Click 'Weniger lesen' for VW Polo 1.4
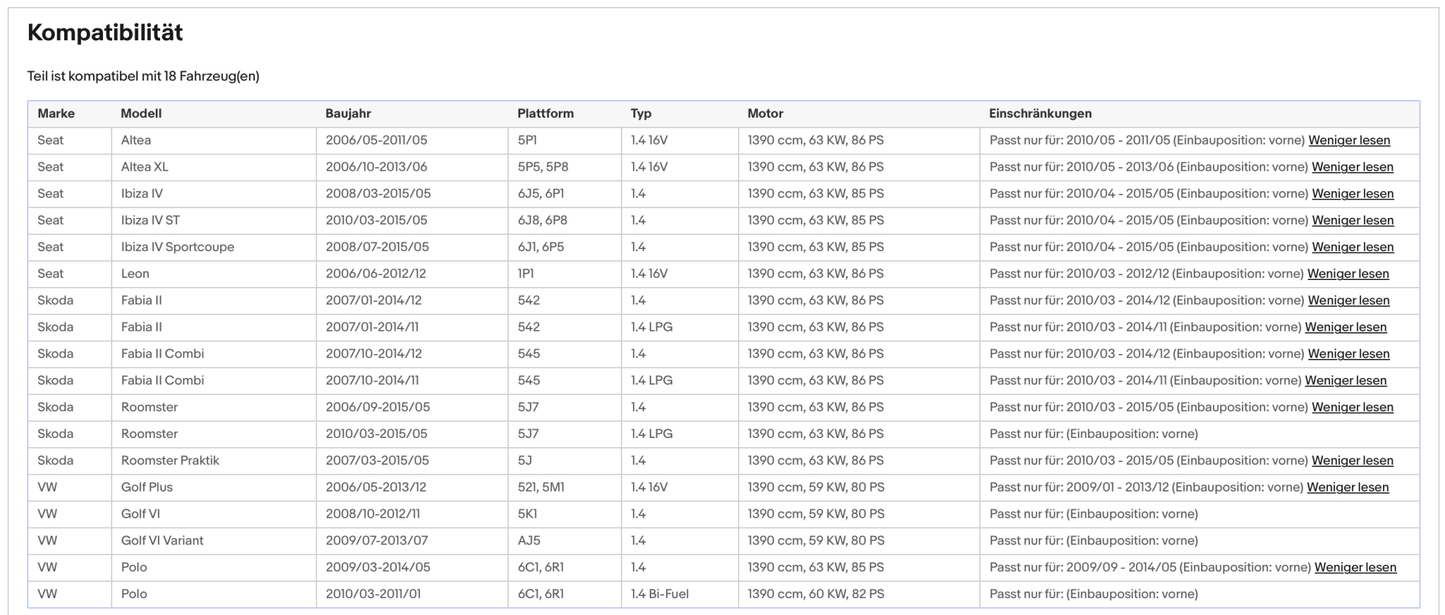This screenshot has width=1445, height=615. click(x=1355, y=568)
